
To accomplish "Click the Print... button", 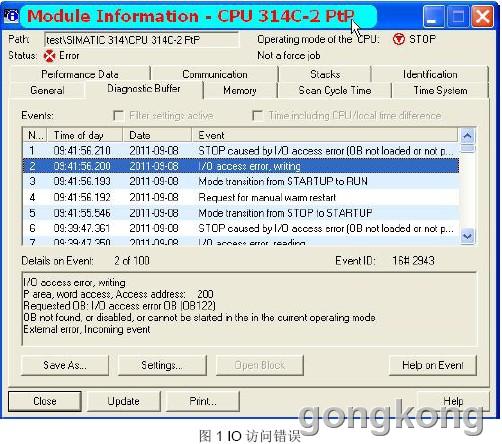I will 203,401.
